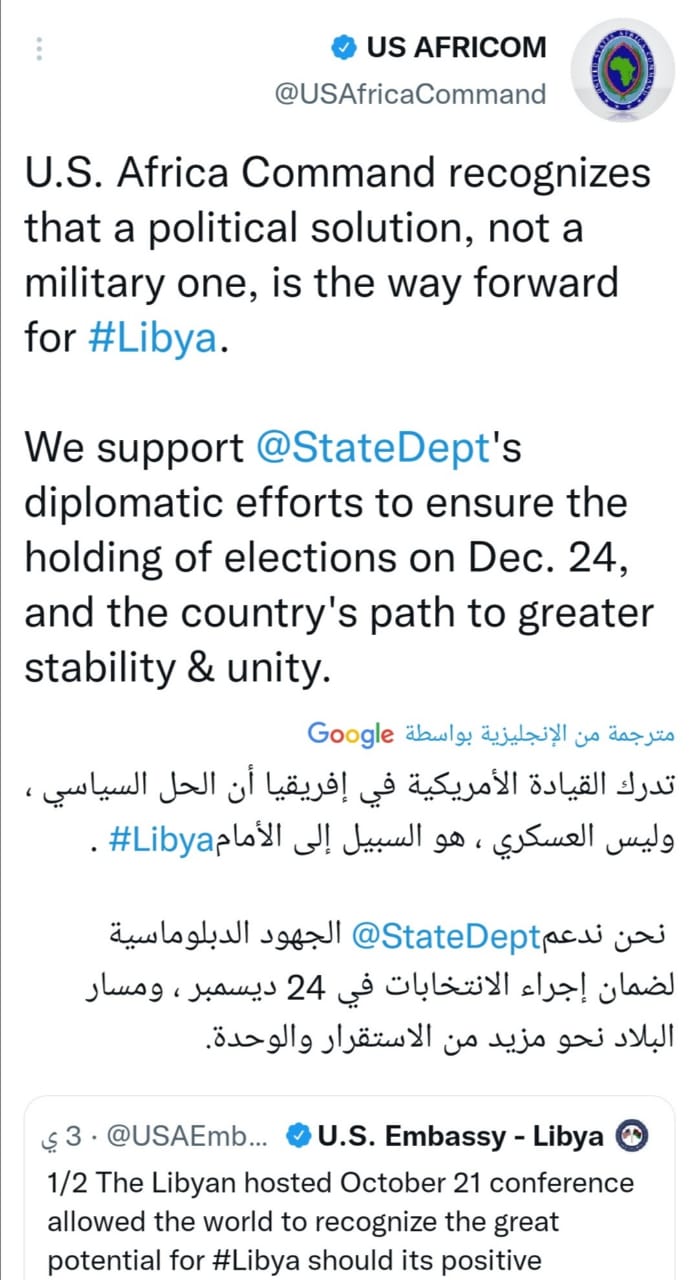Screen dimensions: 698x1280
Task: Tap the U.S. Embassy - Libya avatar
Action: point(634,1135)
